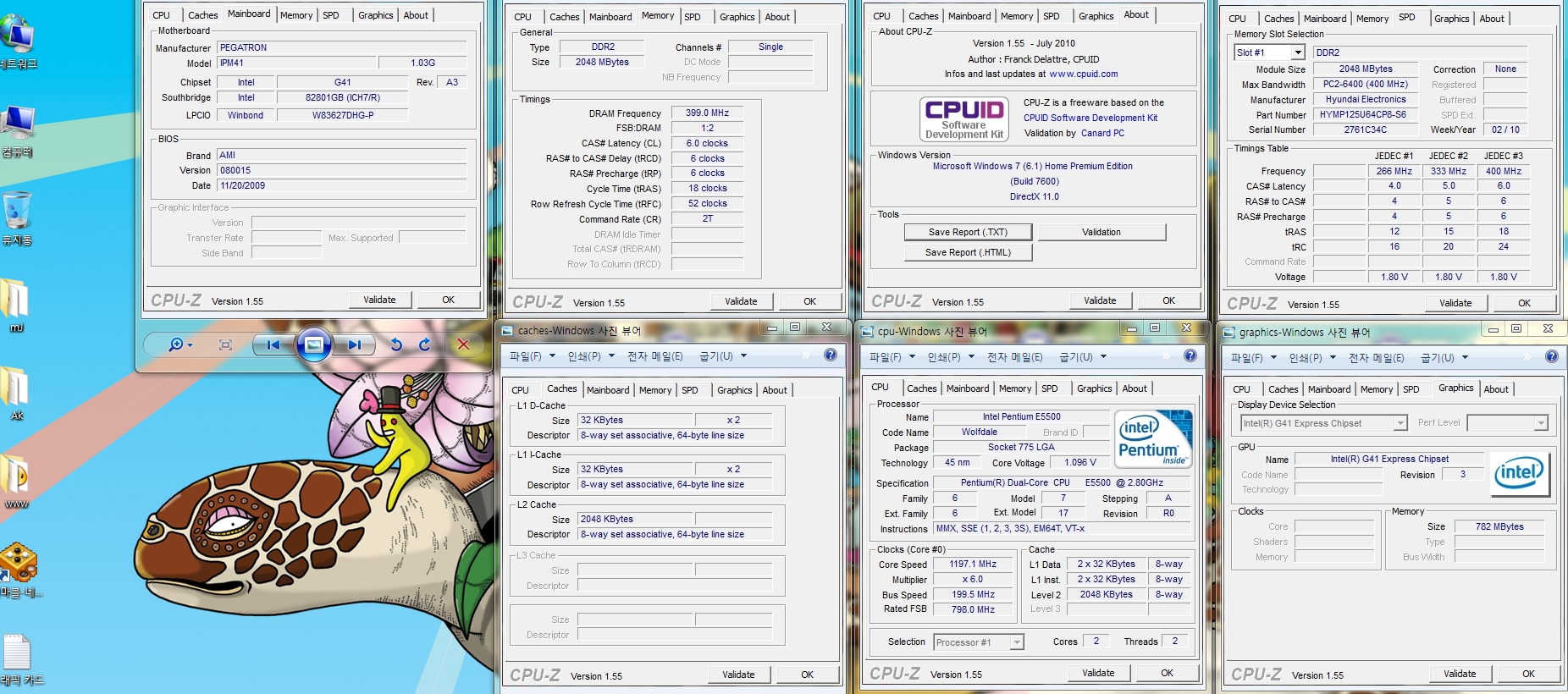Switch to Graphics tab in Memory window
1568x694 pixels.
click(737, 17)
